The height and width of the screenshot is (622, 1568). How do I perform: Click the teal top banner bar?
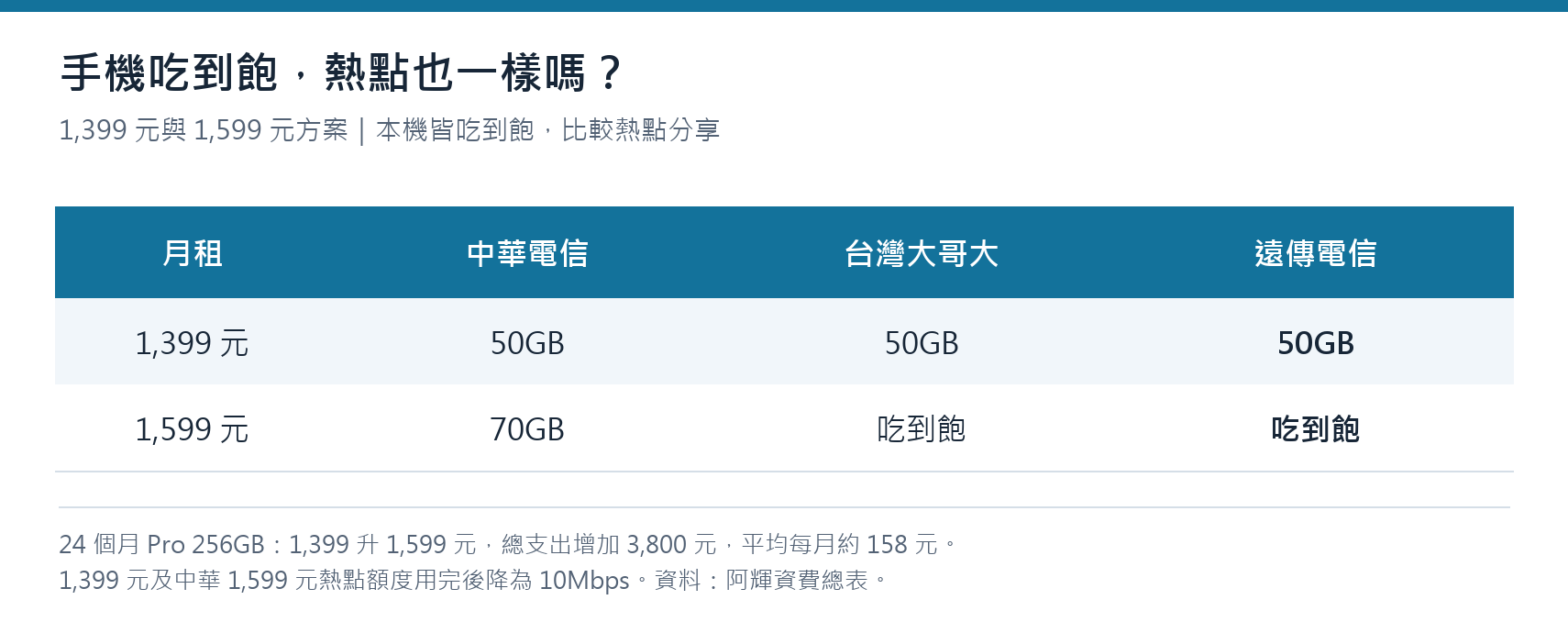tap(784, 6)
